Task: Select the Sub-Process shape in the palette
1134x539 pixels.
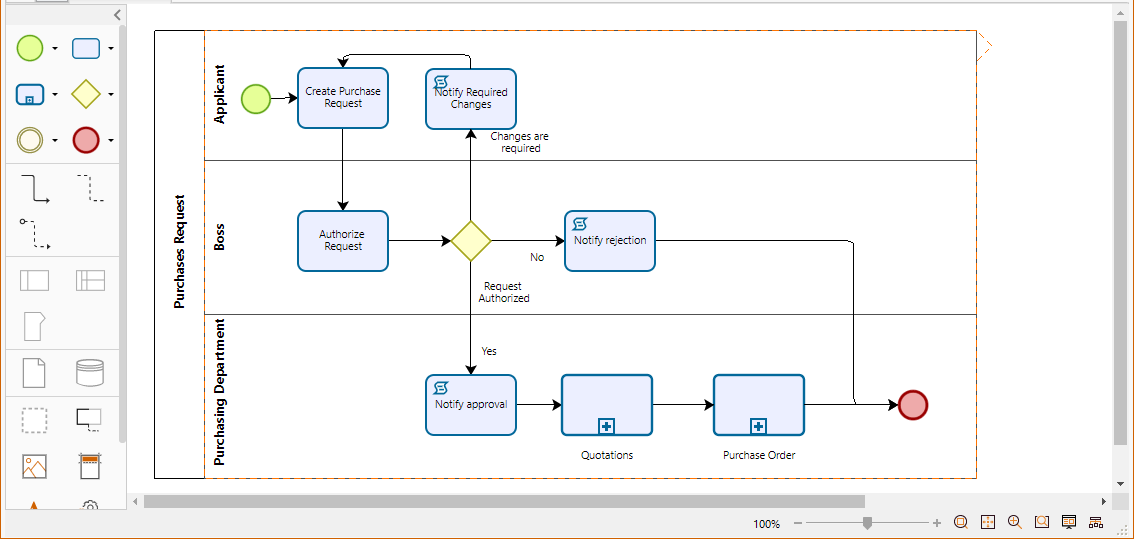Action: point(30,94)
